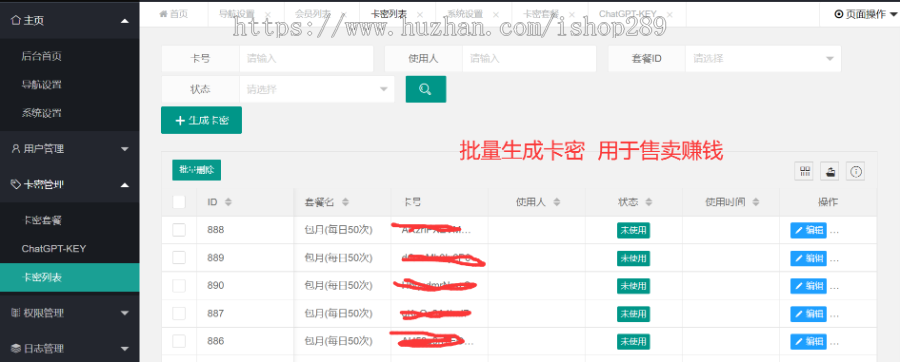This screenshot has height=362, width=900.
Task: Click the export table icon
Action: pos(830,171)
